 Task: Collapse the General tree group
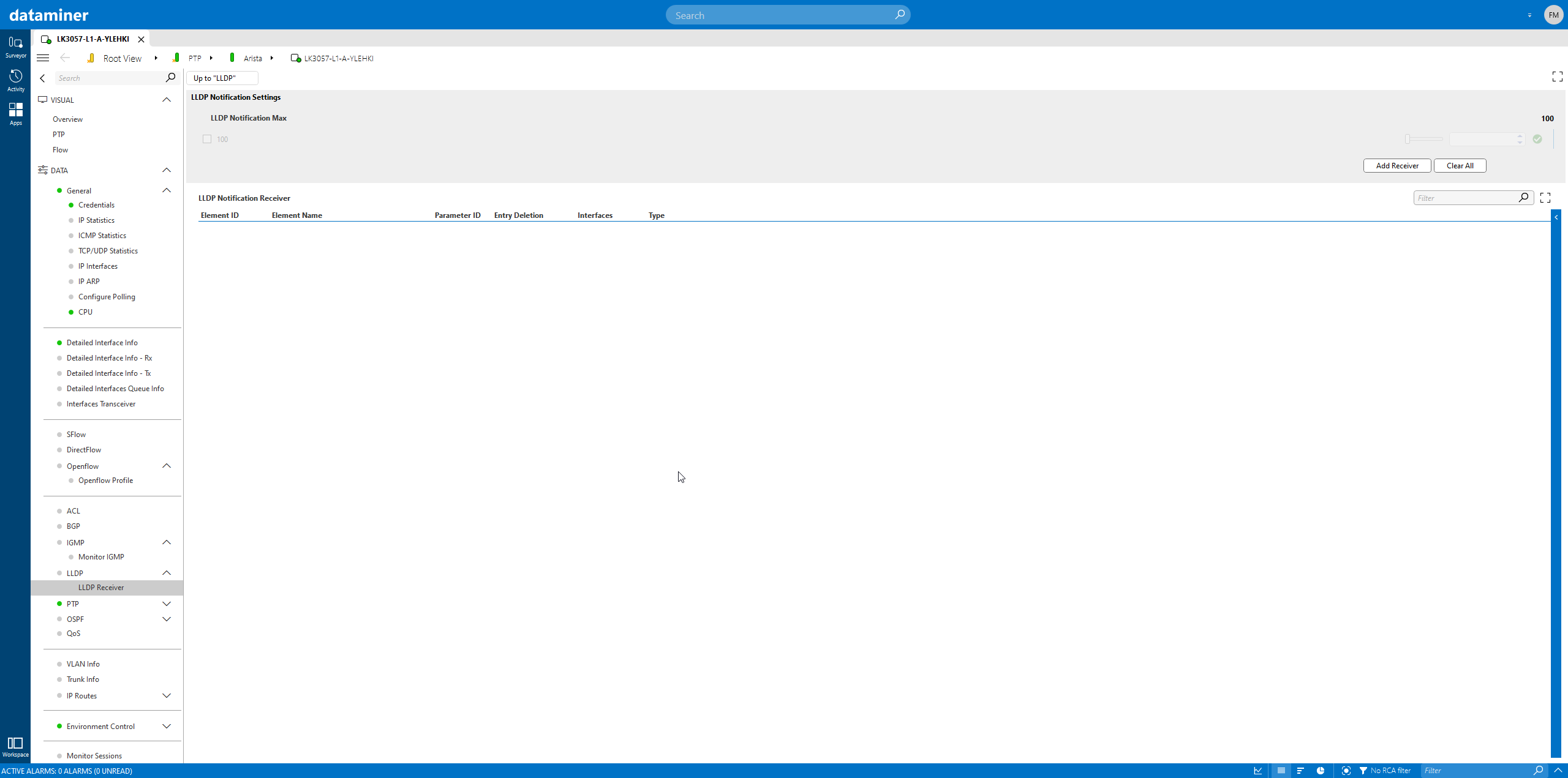[x=167, y=190]
